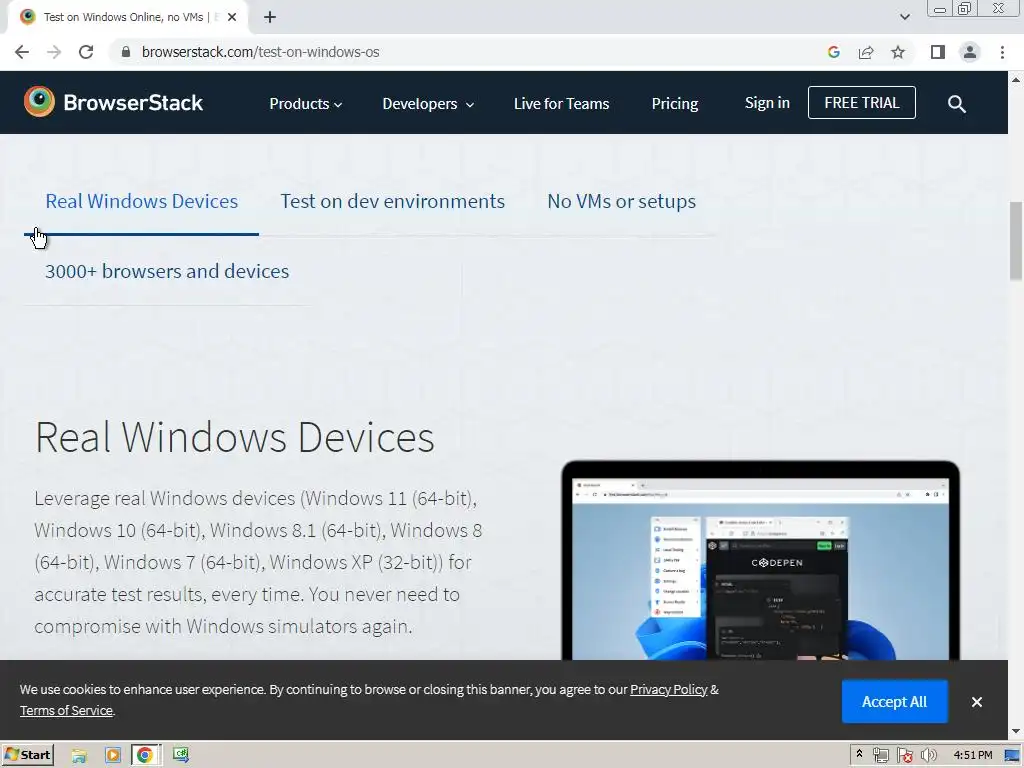
Task: Open the tab search chevron in Chrome
Action: click(x=904, y=18)
